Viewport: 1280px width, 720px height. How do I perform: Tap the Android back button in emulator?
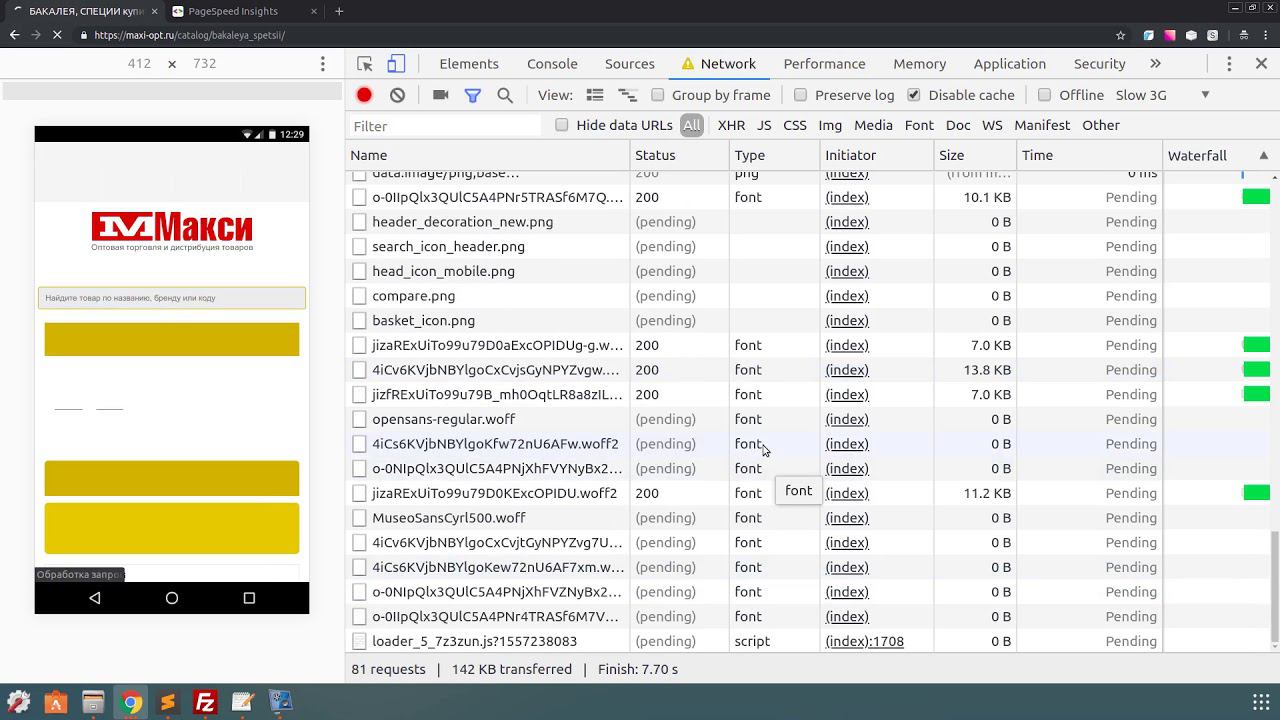[x=95, y=598]
